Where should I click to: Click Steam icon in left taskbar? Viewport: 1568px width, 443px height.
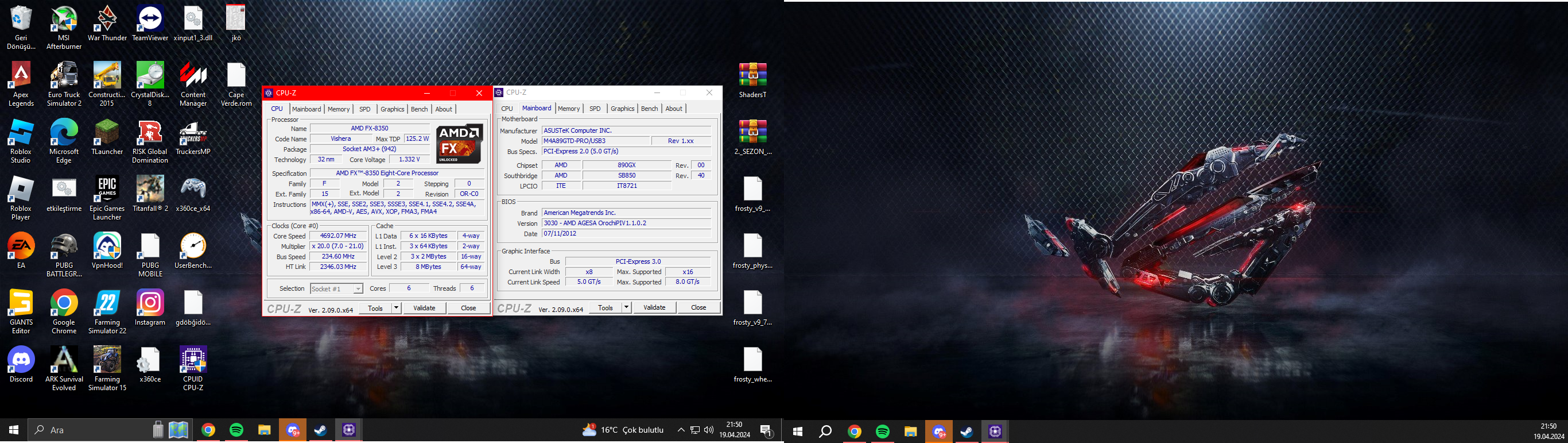[320, 430]
